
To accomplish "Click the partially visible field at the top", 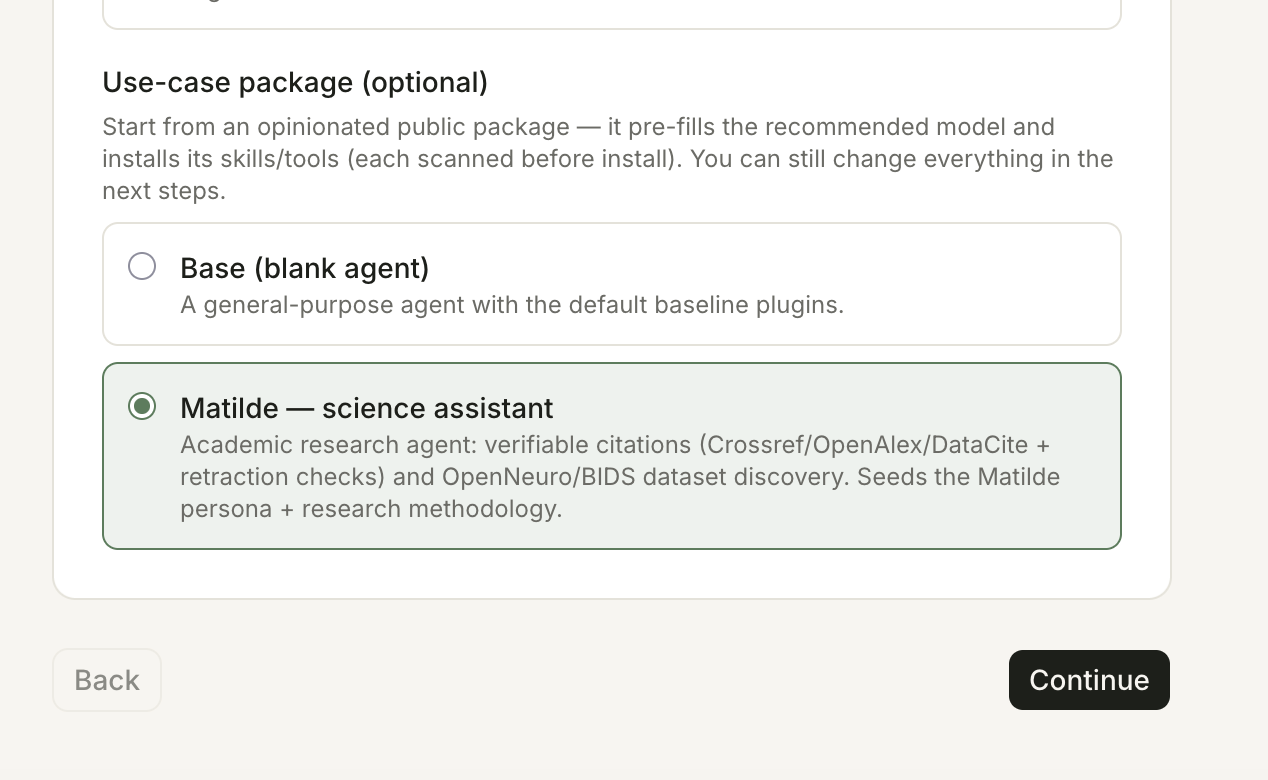I will click(612, 14).
